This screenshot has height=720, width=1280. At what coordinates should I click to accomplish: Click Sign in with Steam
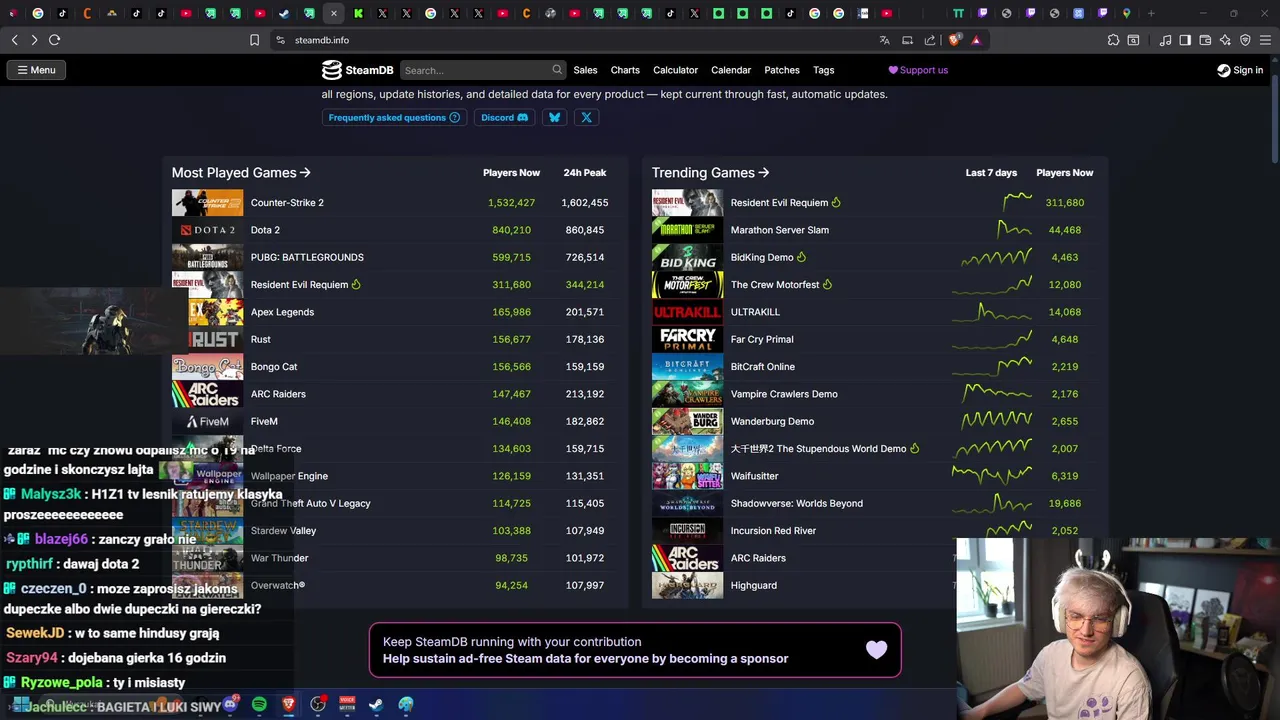click(x=1240, y=70)
